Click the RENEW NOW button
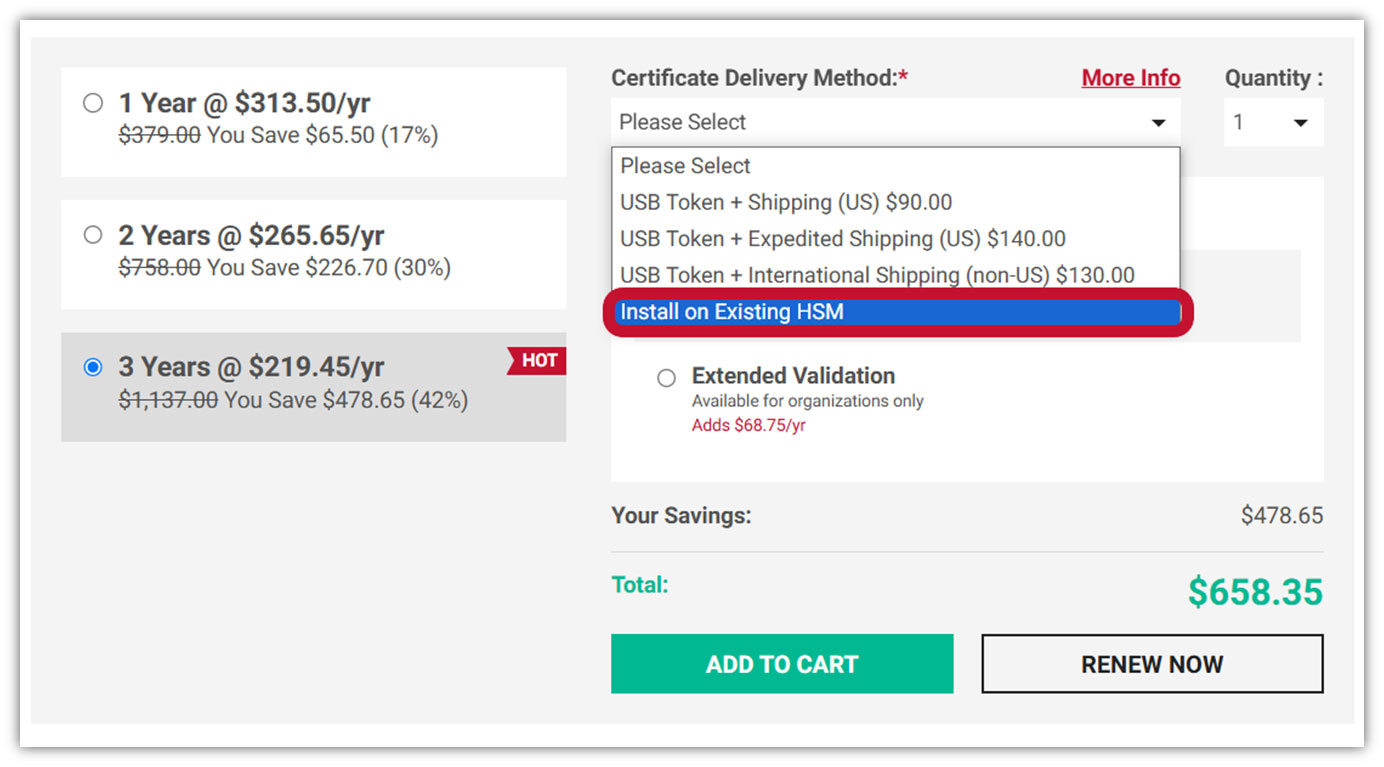 1152,664
